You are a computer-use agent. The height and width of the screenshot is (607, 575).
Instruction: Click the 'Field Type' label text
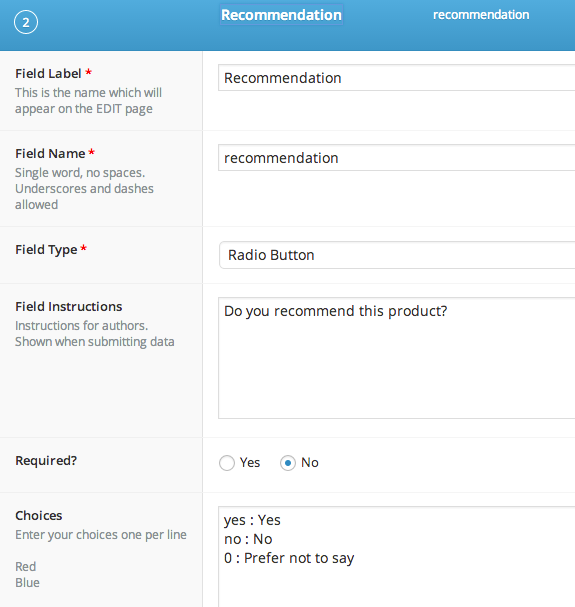[46, 250]
